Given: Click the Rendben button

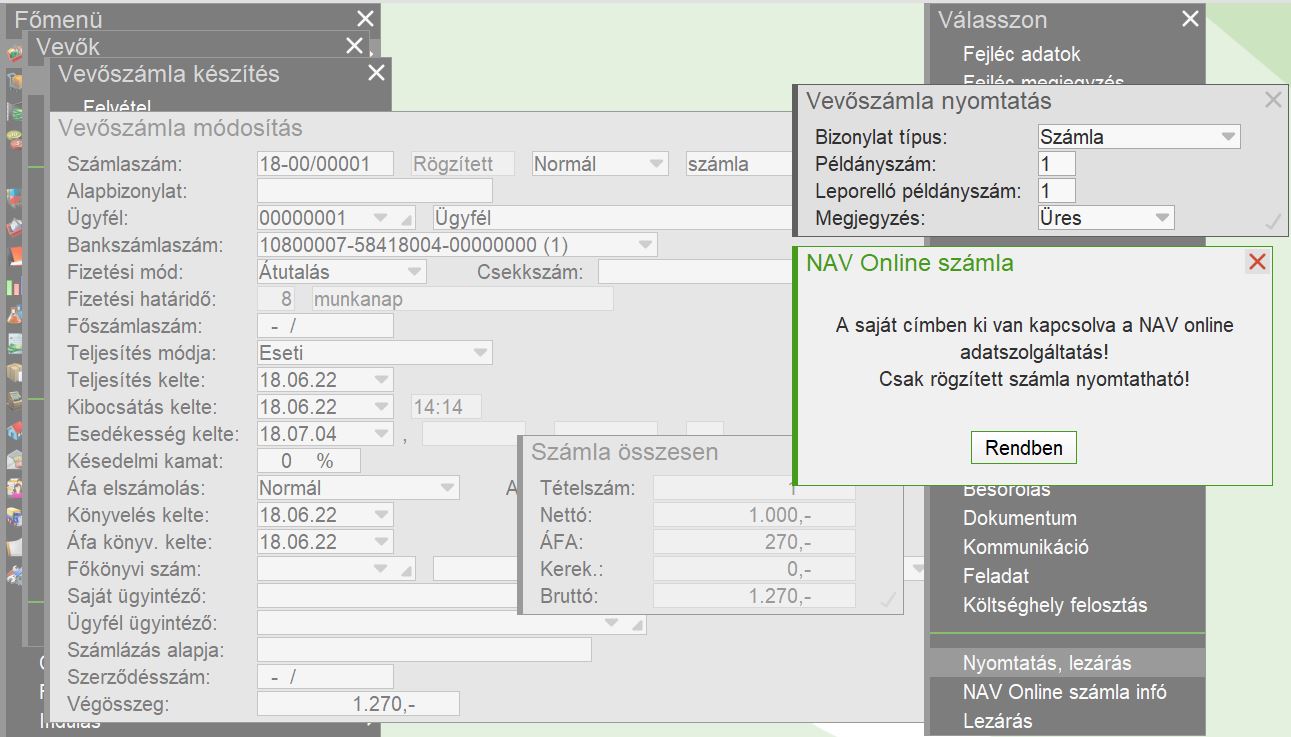Looking at the screenshot, I should point(1024,448).
